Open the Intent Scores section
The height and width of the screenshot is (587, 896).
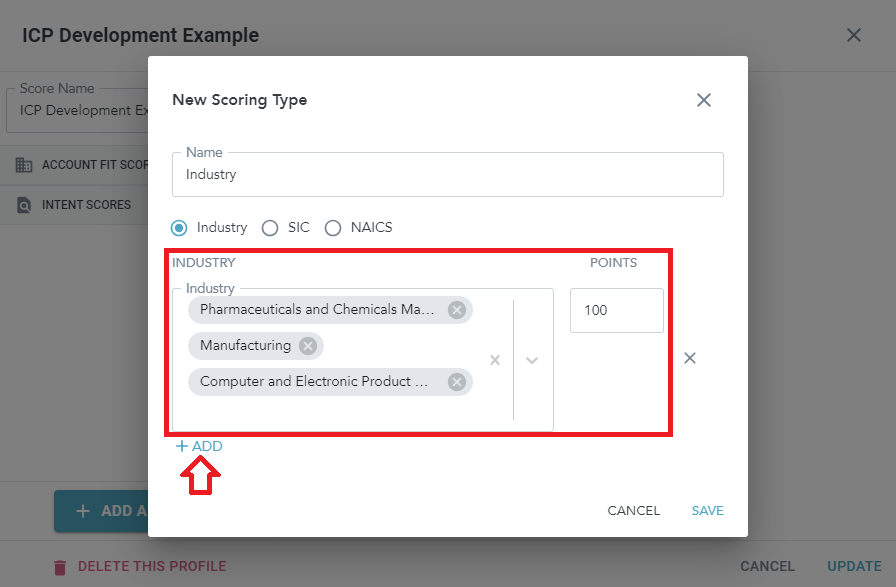pyautogui.click(x=86, y=205)
